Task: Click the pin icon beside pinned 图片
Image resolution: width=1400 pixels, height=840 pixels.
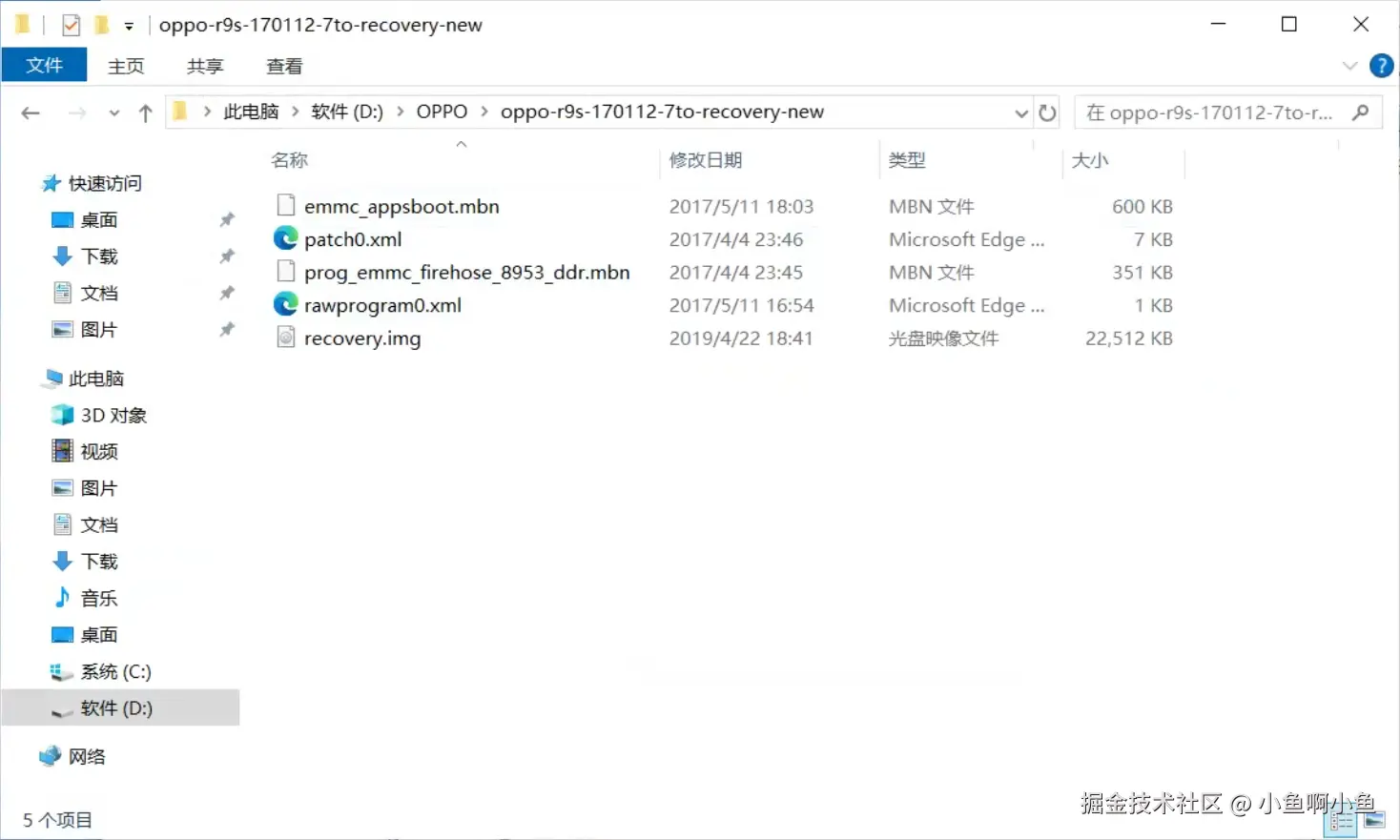Action: 227,330
